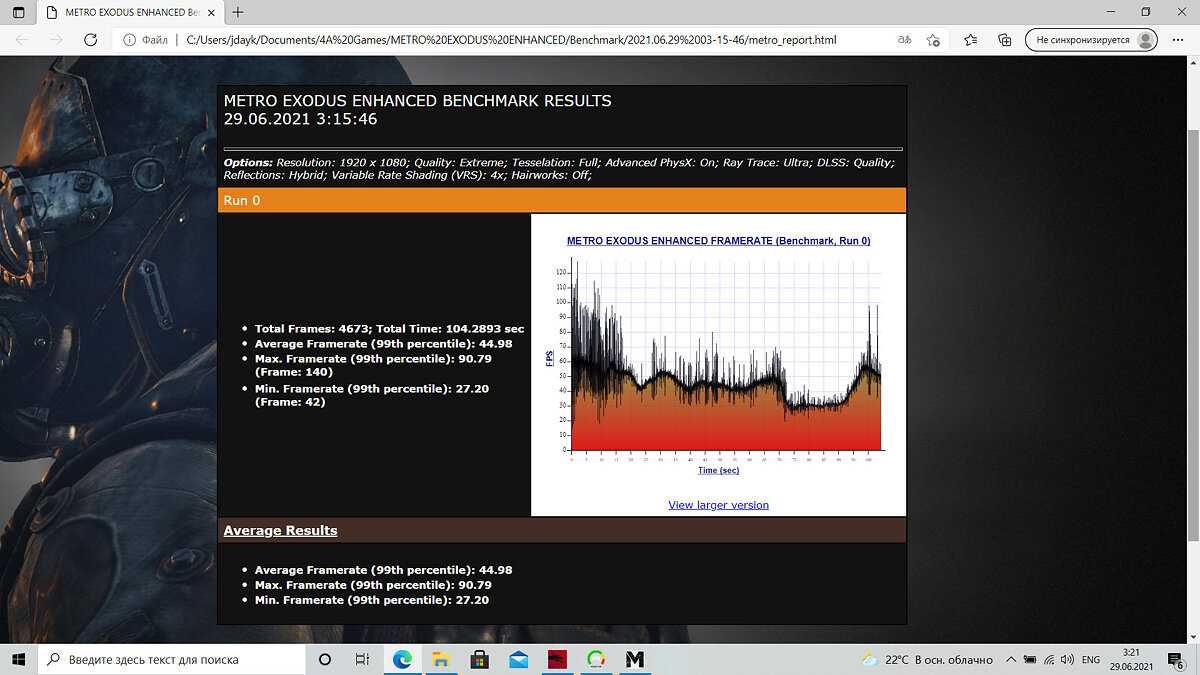
Task: Click the framerate chart title link
Action: click(x=718, y=241)
